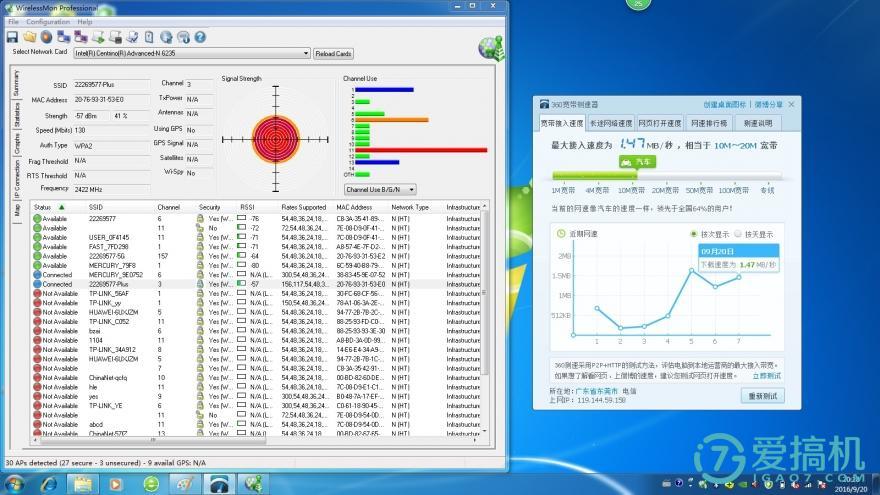Viewport: 880px width, 495px height.
Task: Select the FAST_7FD298 network row
Action: coord(256,247)
